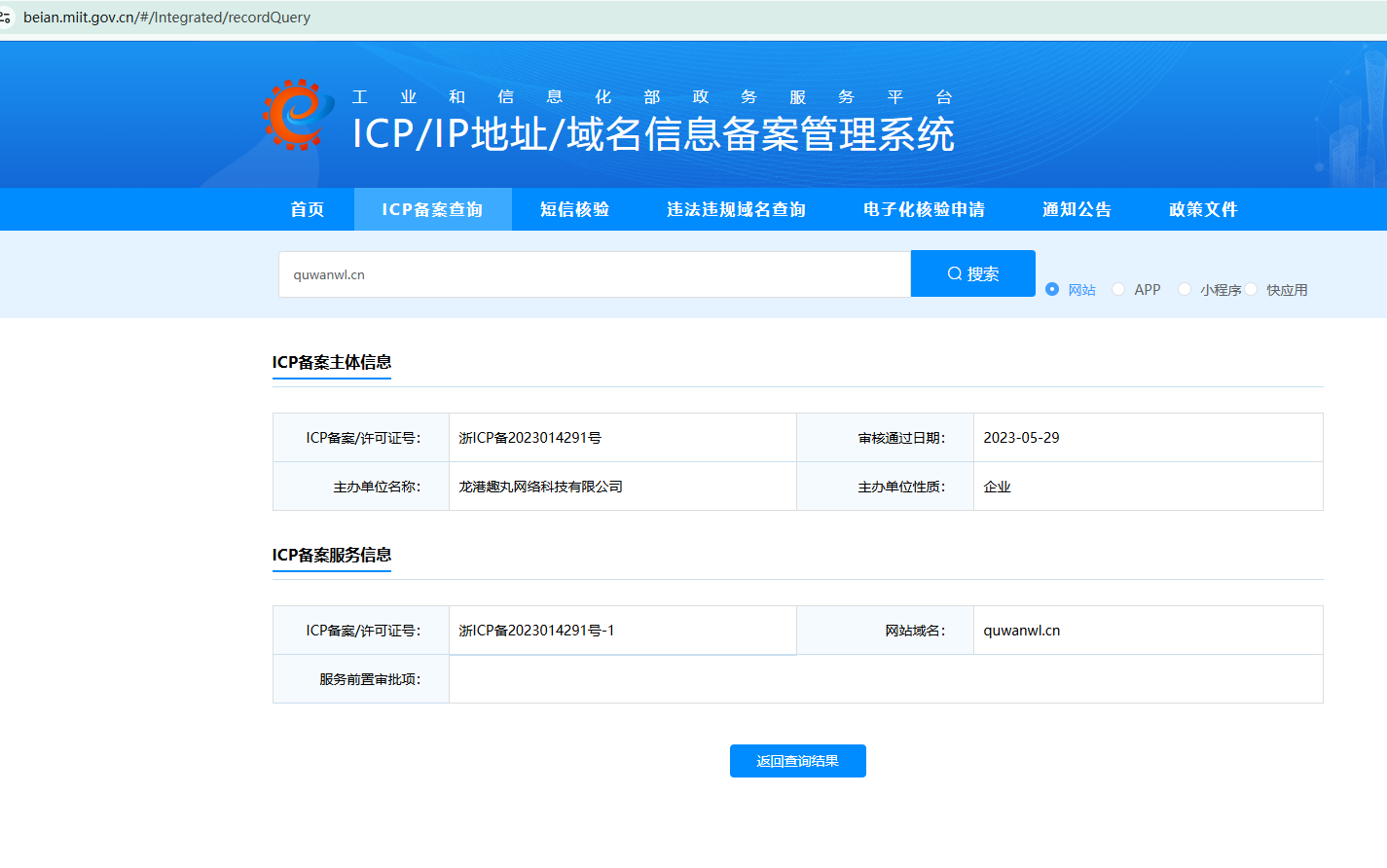Viewport: 1387px width, 868px height.
Task: Click the ICP备案主体信息 section heading
Action: [332, 362]
